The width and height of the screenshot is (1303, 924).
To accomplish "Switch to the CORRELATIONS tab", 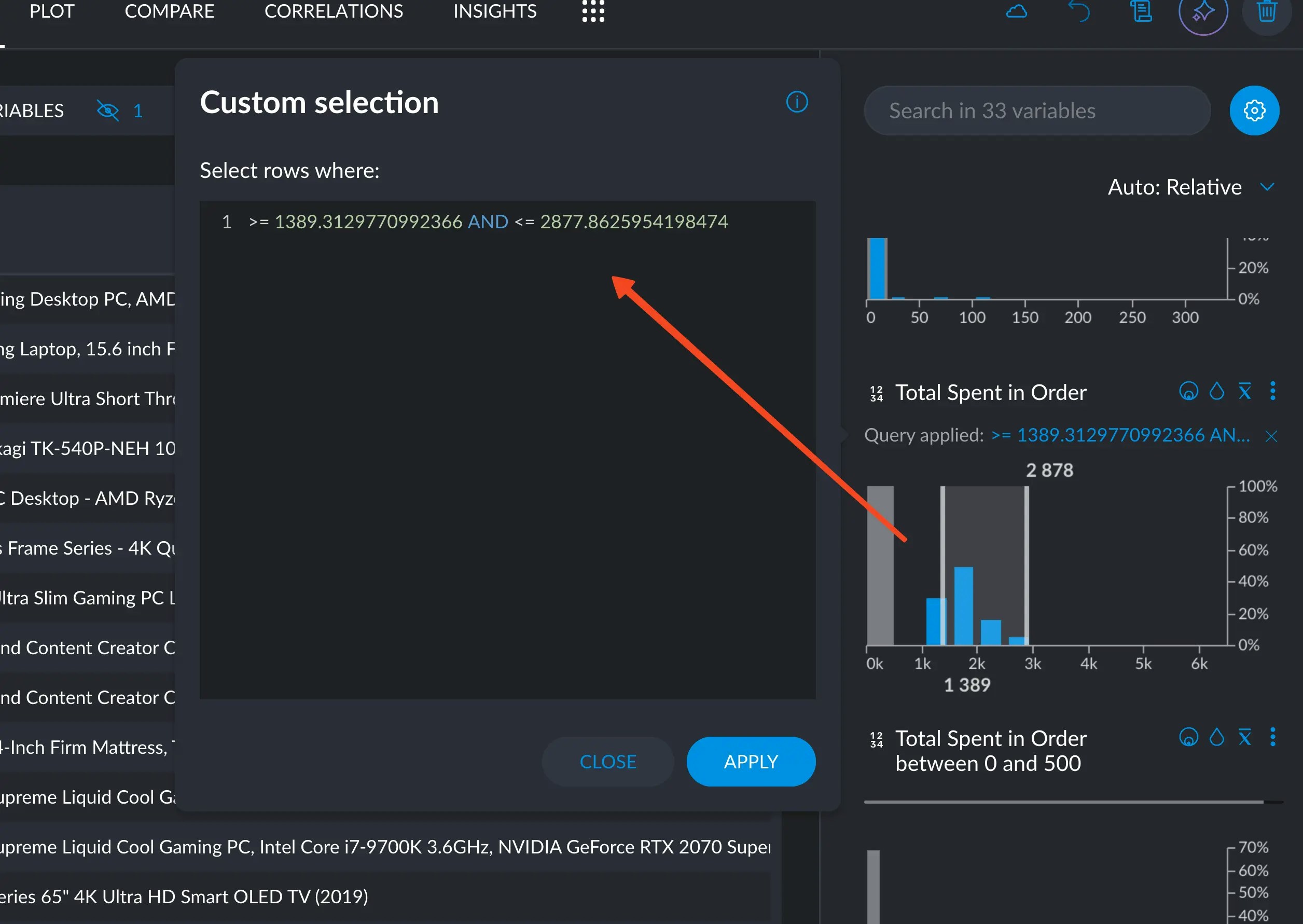I will [334, 11].
